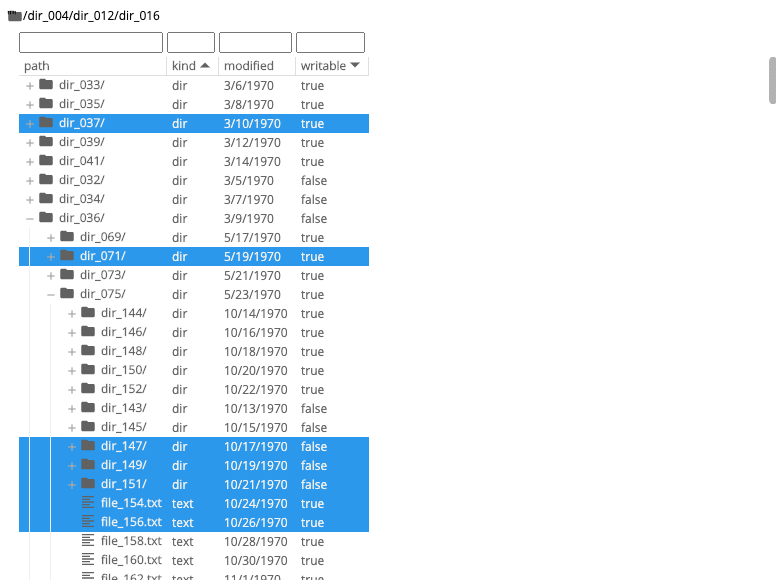This screenshot has height=580, width=776.
Task: Expand the dir_034/ folder
Action: 30,200
